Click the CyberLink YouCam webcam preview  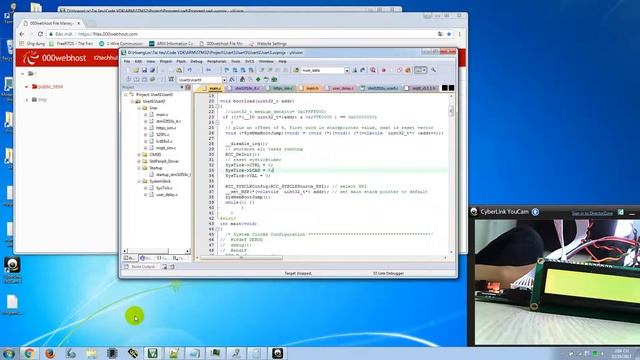click(x=557, y=282)
